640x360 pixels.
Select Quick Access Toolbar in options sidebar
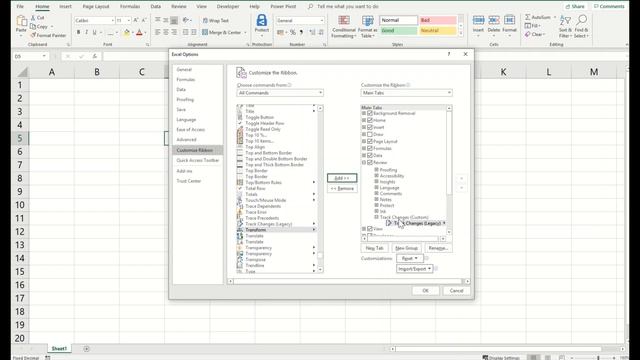coord(198,160)
